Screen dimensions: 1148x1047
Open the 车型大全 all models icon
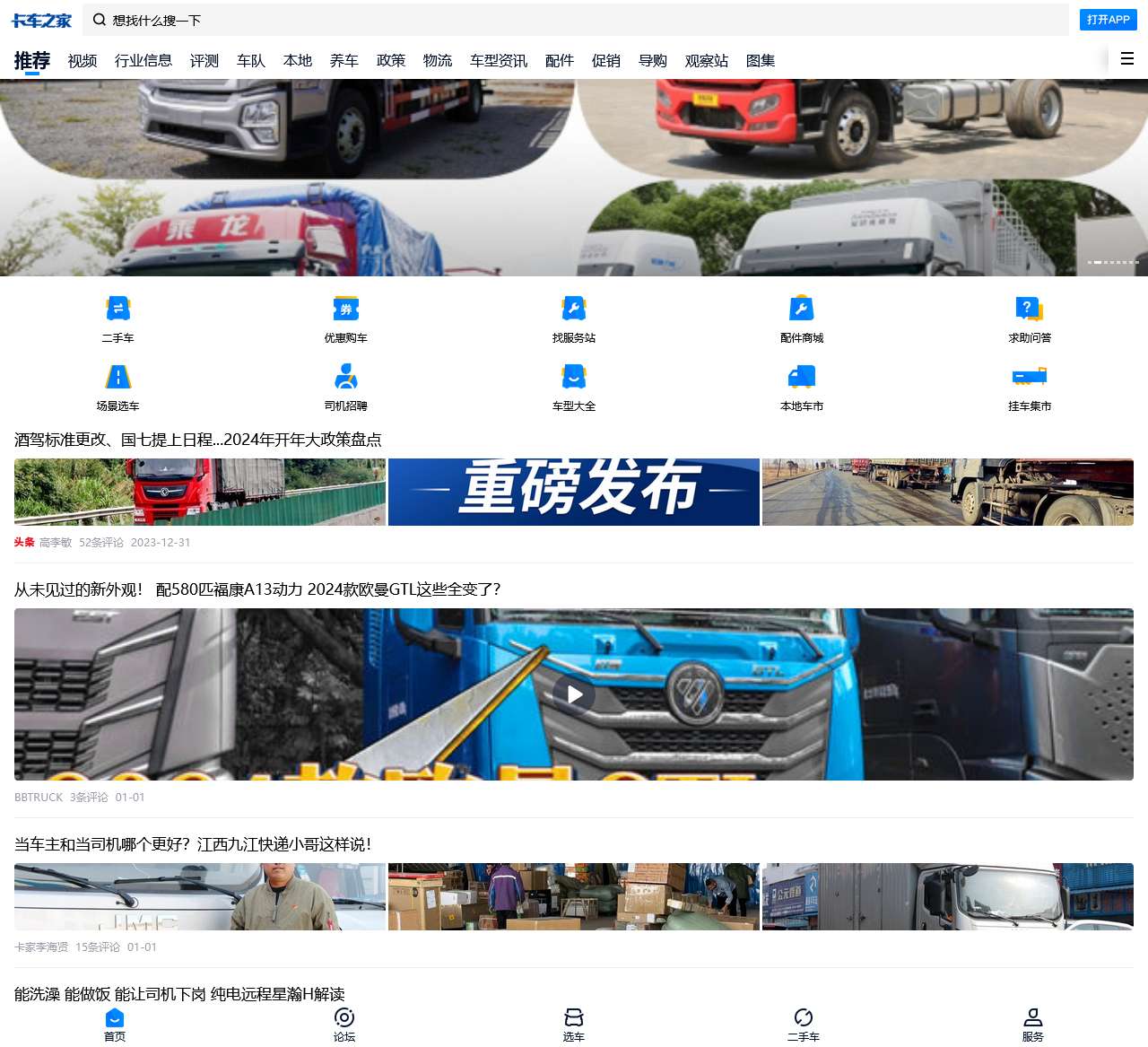(574, 377)
